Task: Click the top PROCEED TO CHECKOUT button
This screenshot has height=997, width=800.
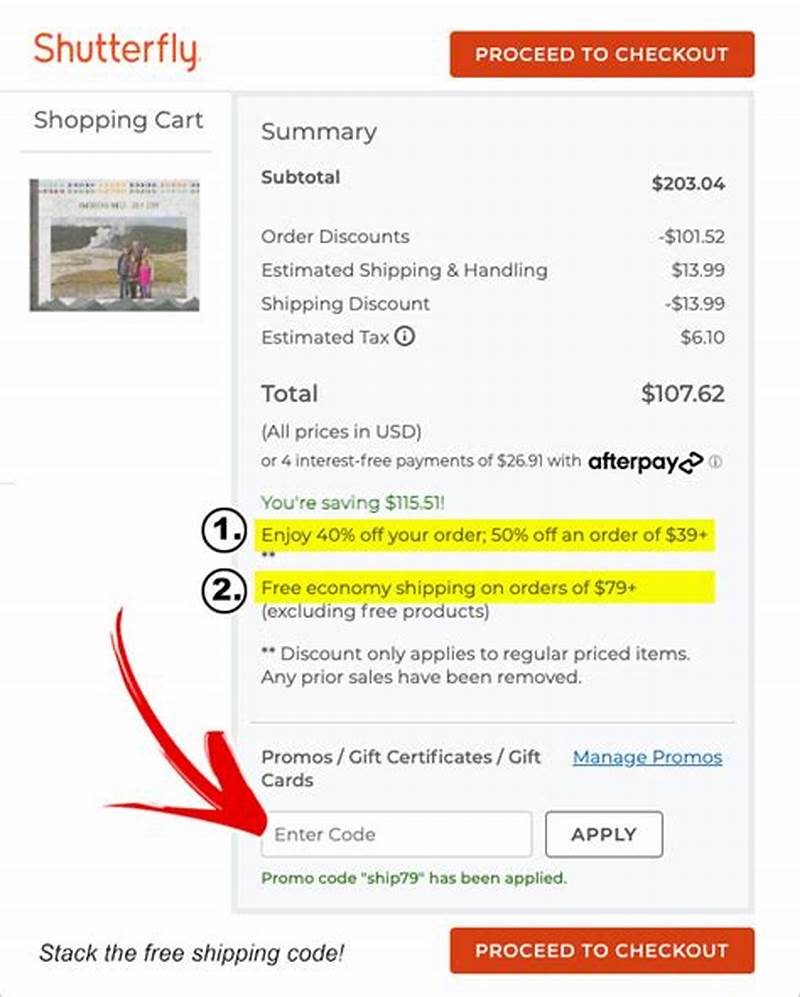Action: 602,55
